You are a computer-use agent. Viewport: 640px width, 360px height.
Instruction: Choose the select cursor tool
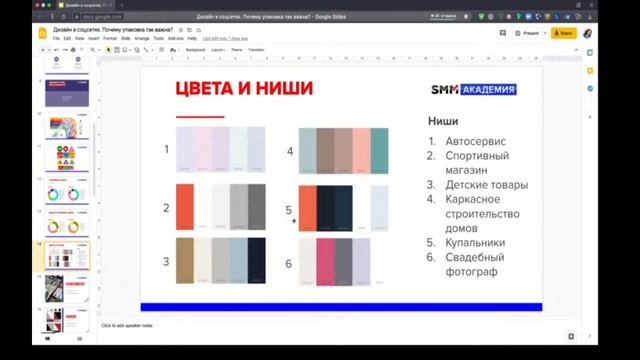(108, 50)
